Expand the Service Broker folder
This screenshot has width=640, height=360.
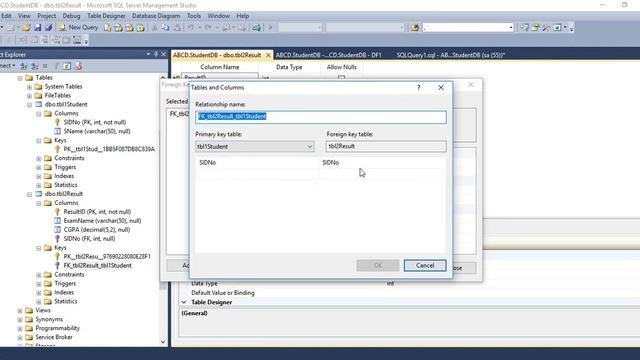pos(20,338)
